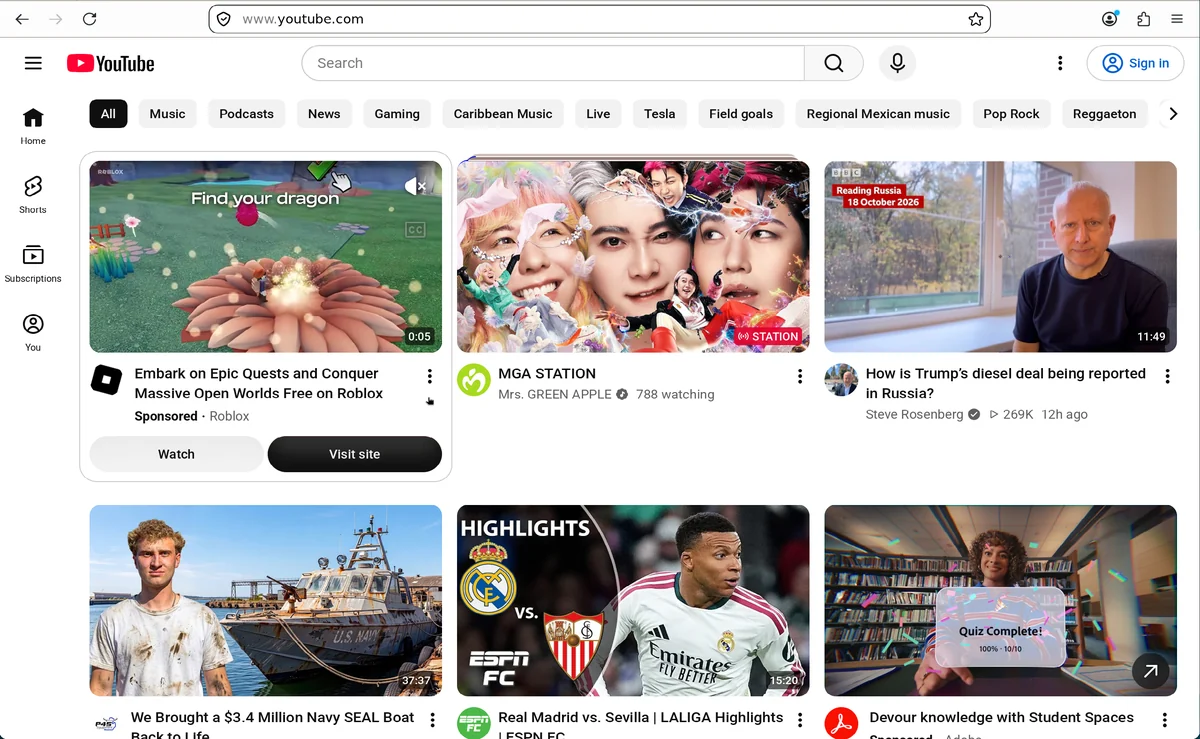Open browser account icon

tap(1110, 19)
